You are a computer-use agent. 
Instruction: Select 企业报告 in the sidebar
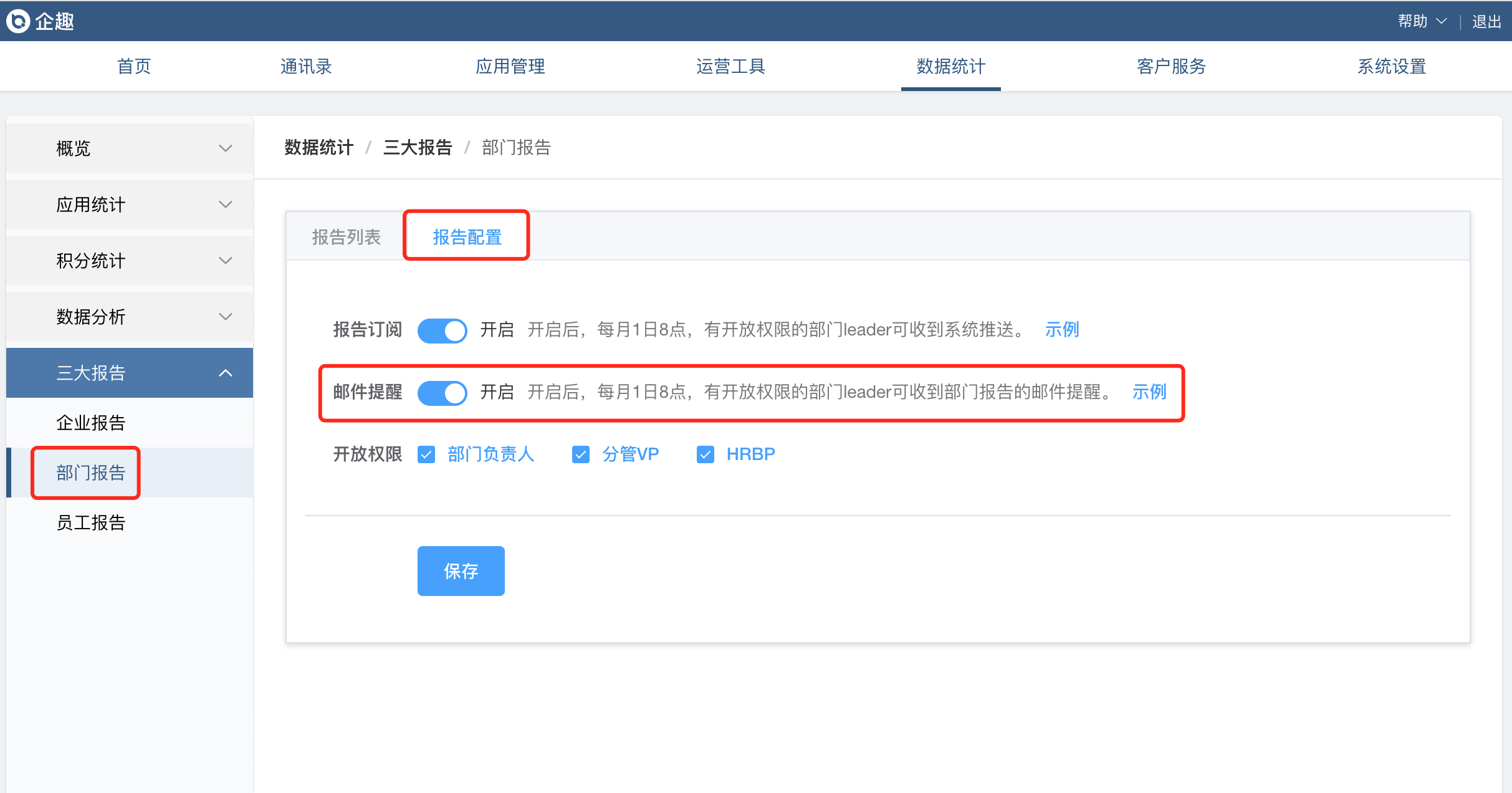(91, 423)
